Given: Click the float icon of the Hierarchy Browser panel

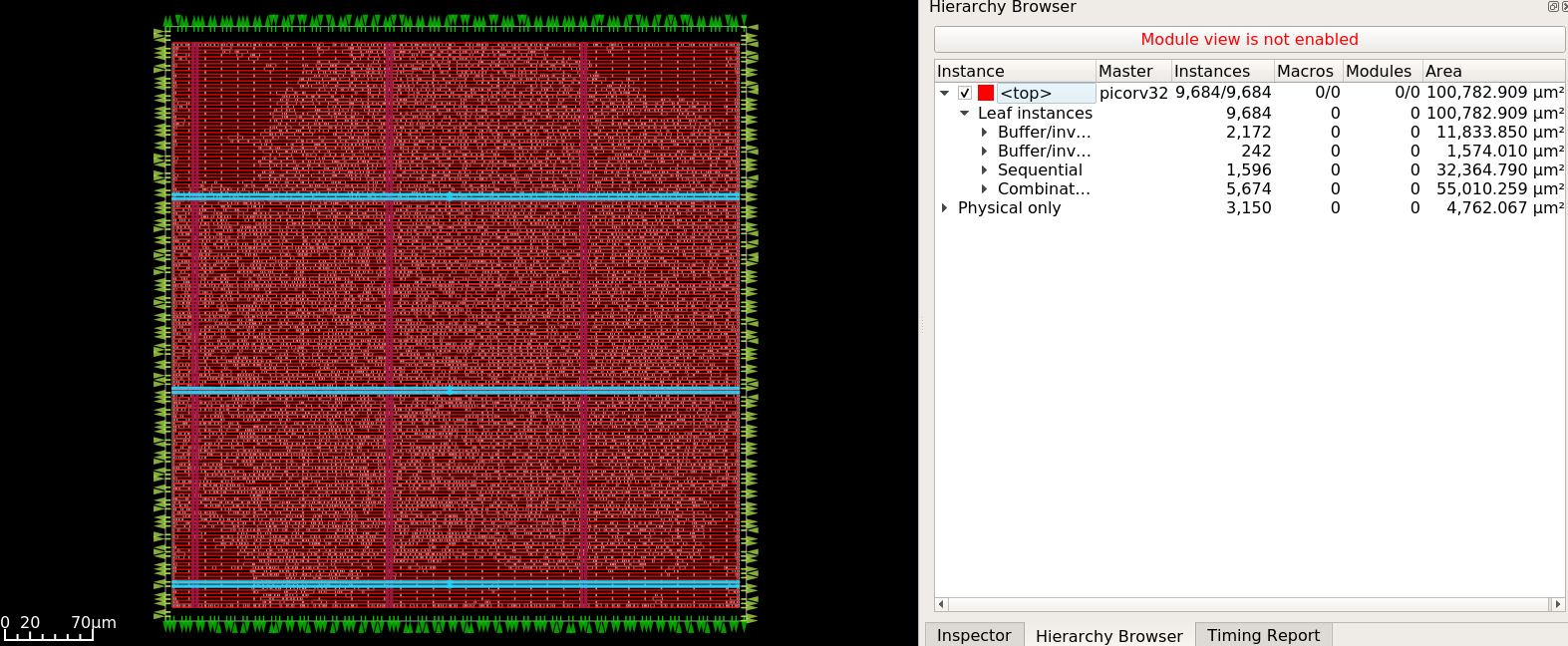Looking at the screenshot, I should tap(1552, 7).
